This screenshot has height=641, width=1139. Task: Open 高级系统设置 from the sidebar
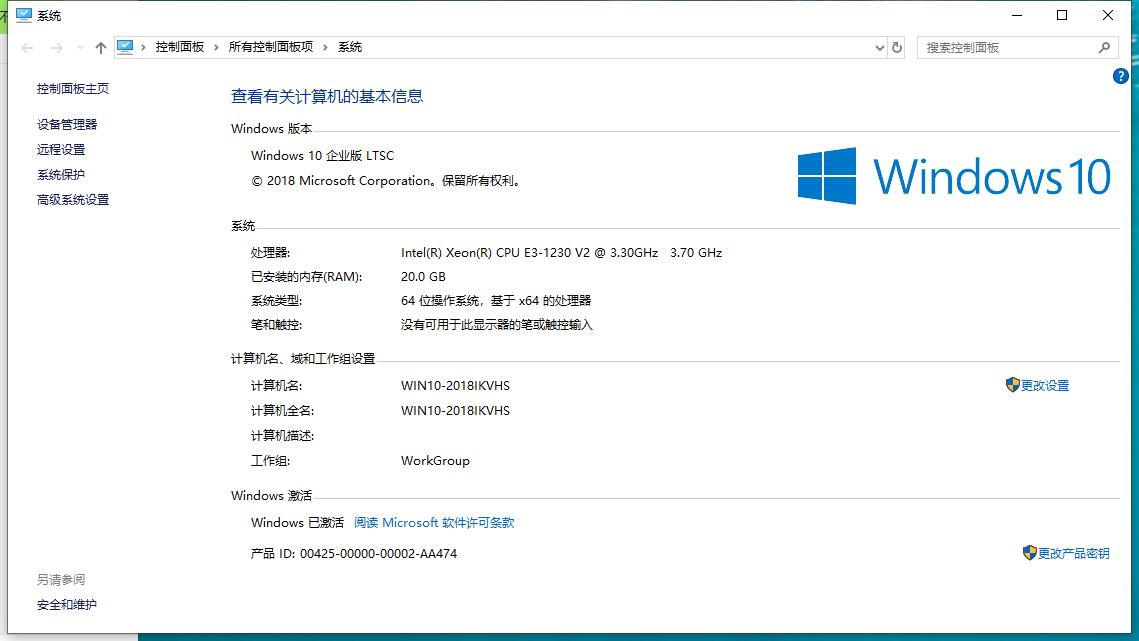click(73, 200)
